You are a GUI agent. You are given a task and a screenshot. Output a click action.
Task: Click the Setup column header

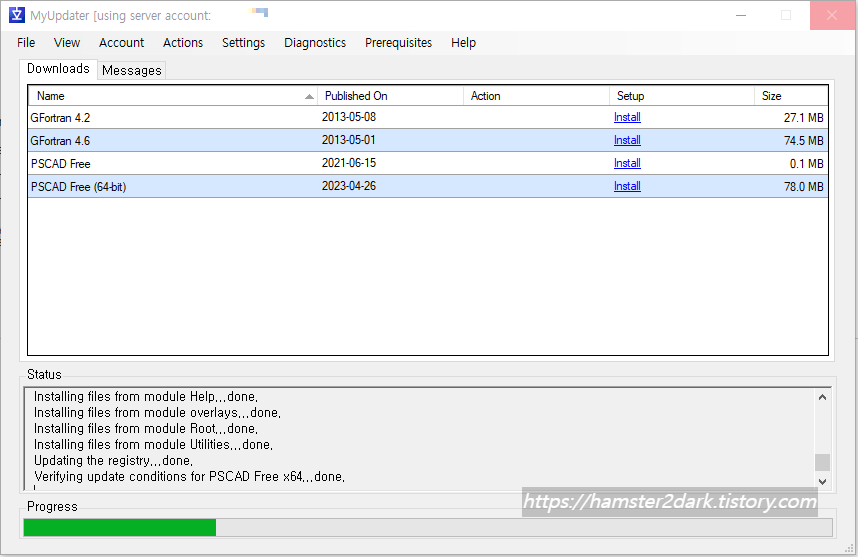click(x=682, y=96)
